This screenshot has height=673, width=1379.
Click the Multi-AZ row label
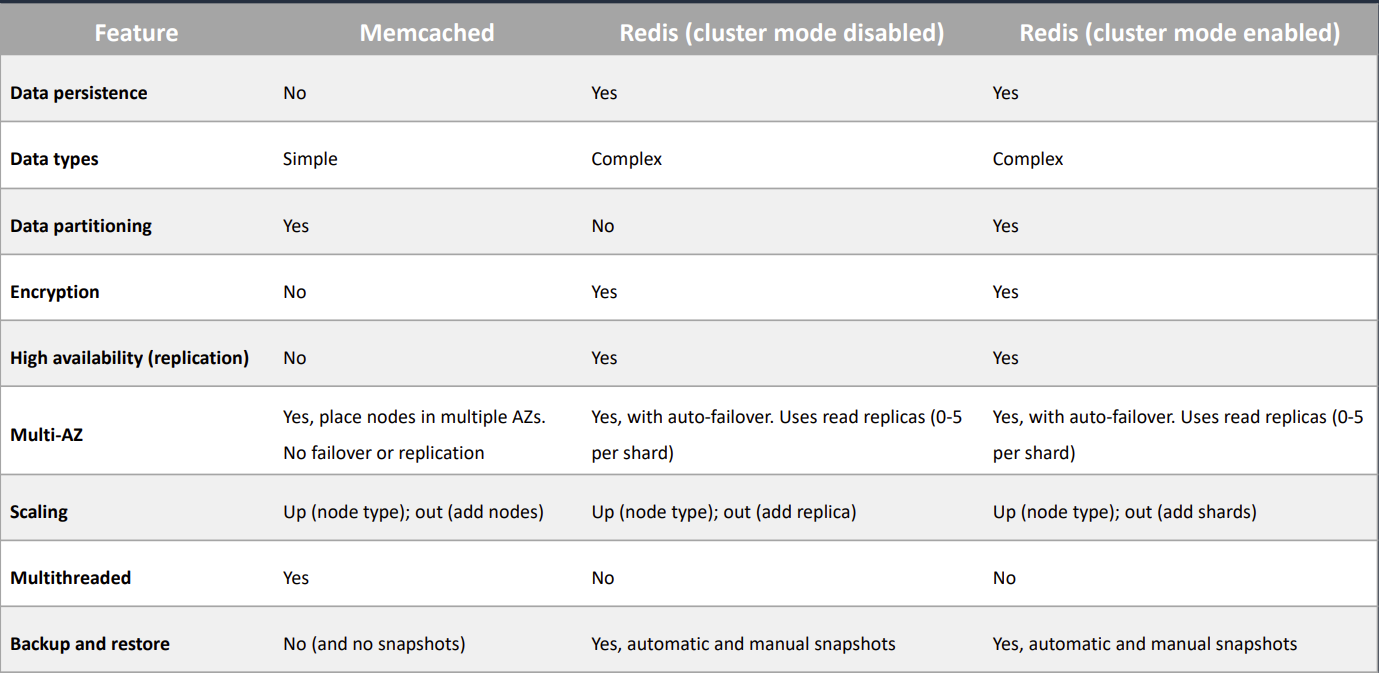click(x=46, y=435)
